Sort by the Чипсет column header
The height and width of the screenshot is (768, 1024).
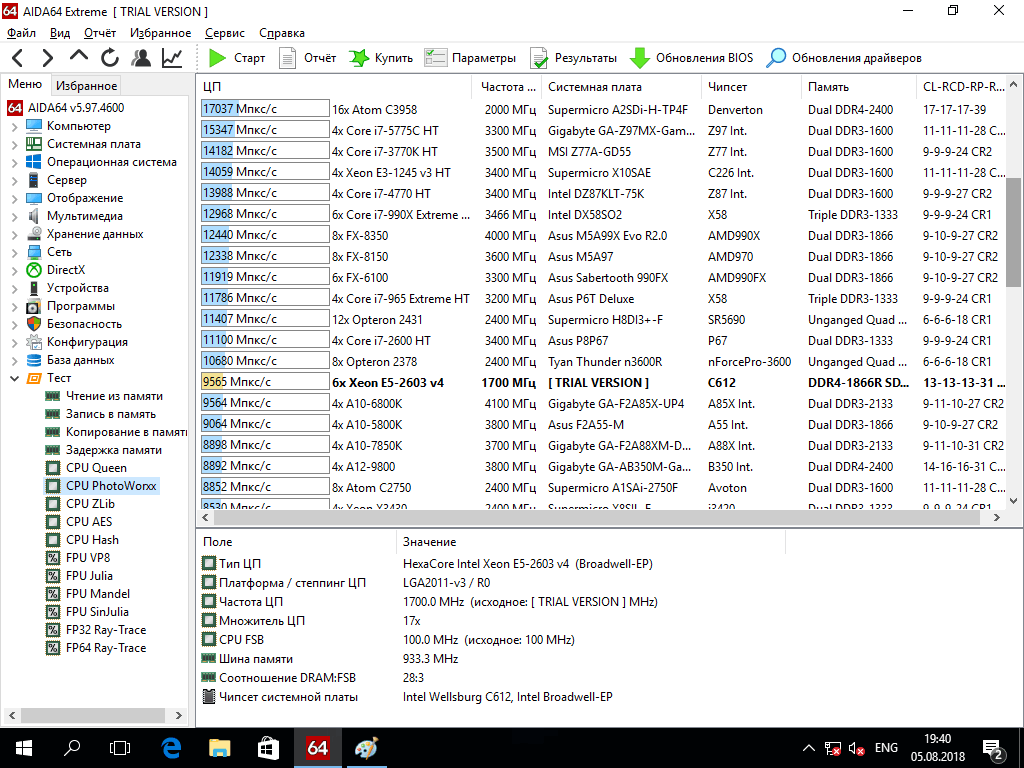(752, 87)
